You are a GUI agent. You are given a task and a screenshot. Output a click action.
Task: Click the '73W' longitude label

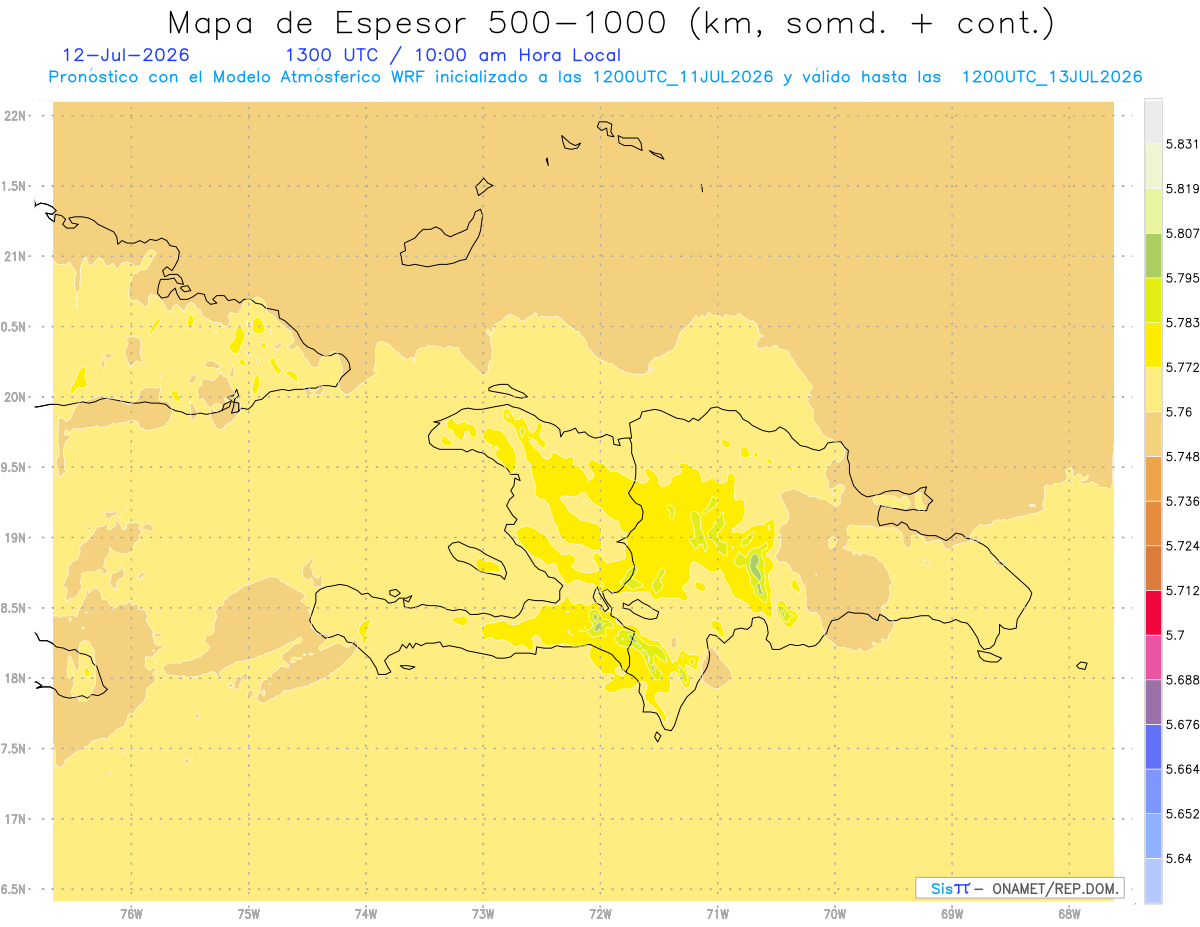(483, 914)
